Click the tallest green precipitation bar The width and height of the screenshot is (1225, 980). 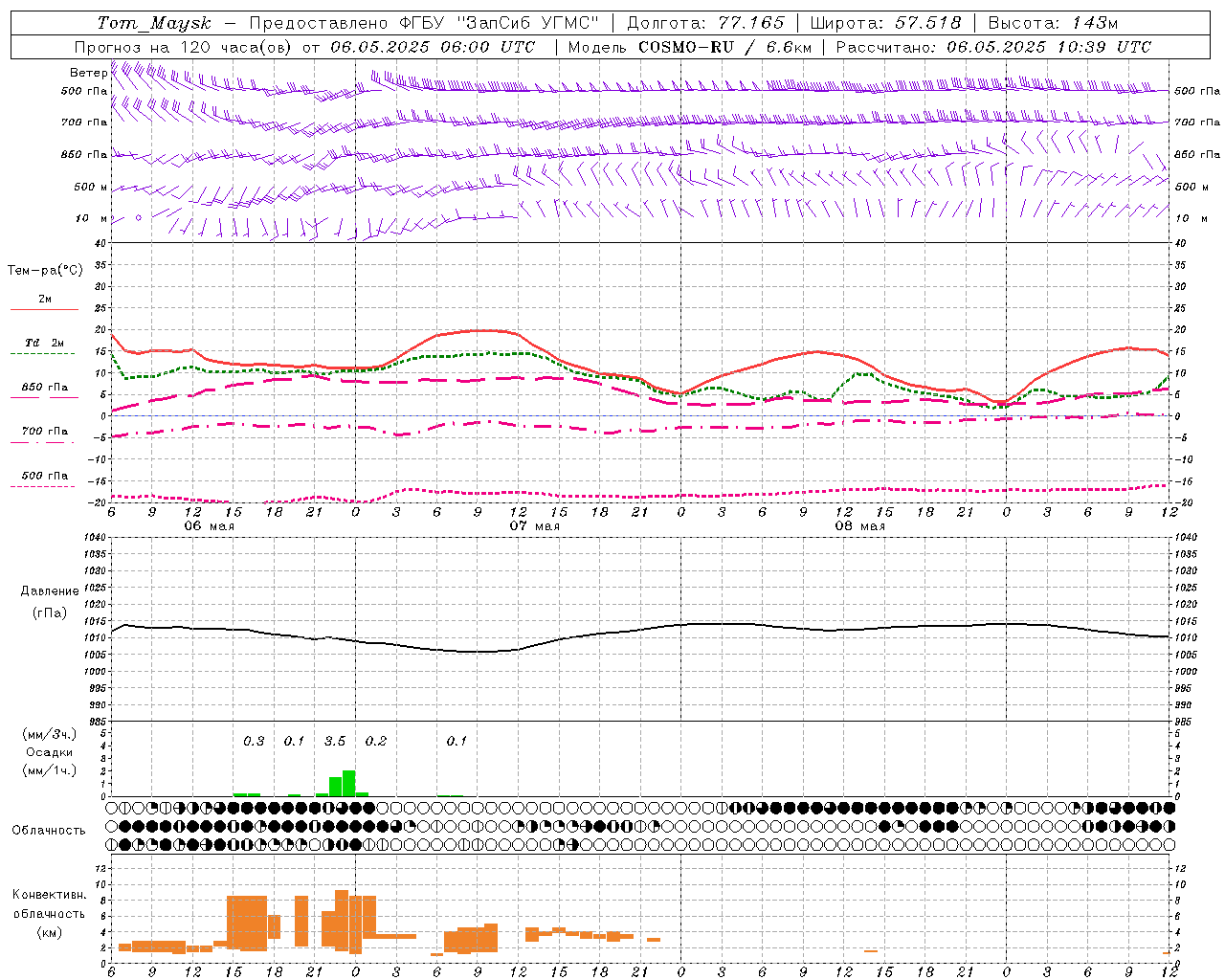pos(348,783)
